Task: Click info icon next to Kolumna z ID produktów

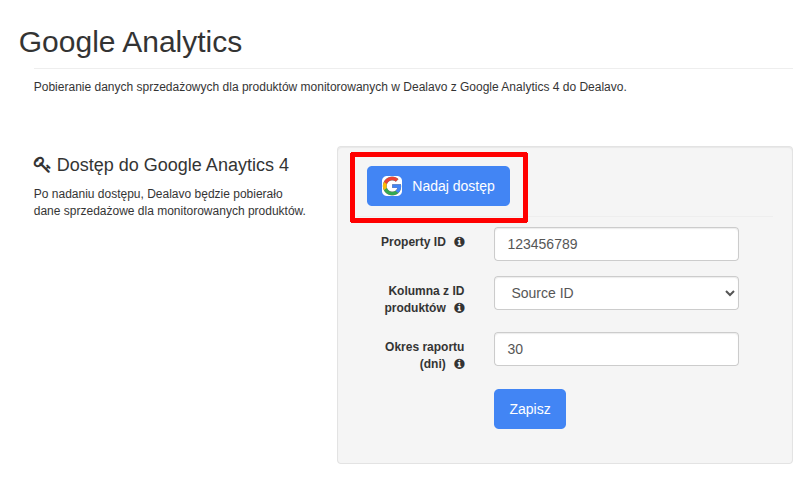Action: pyautogui.click(x=459, y=308)
